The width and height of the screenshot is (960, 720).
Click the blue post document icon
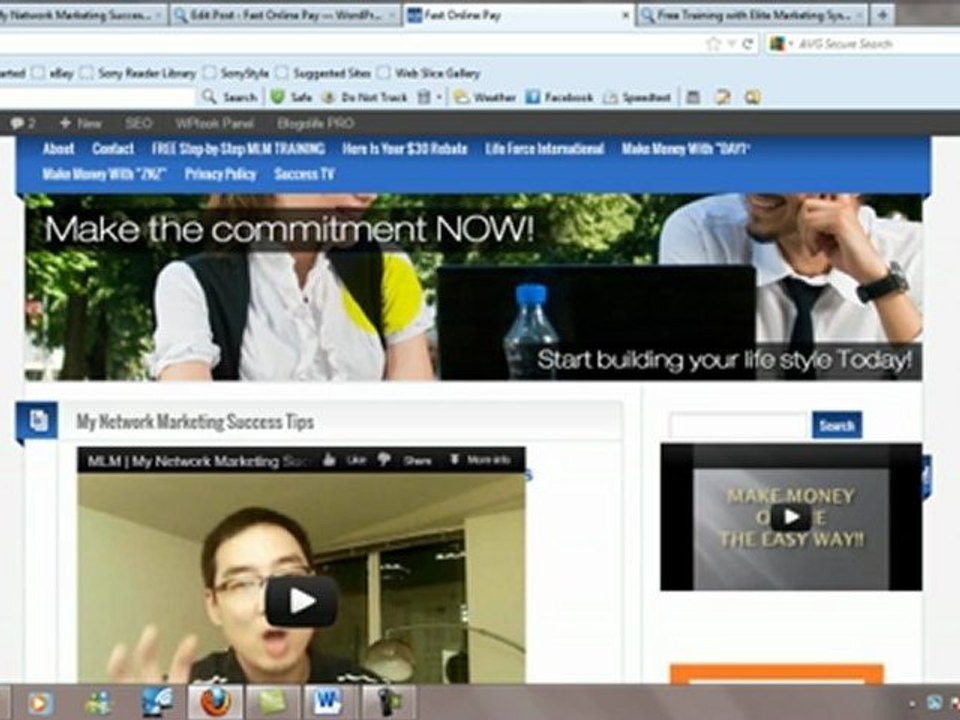coord(38,421)
